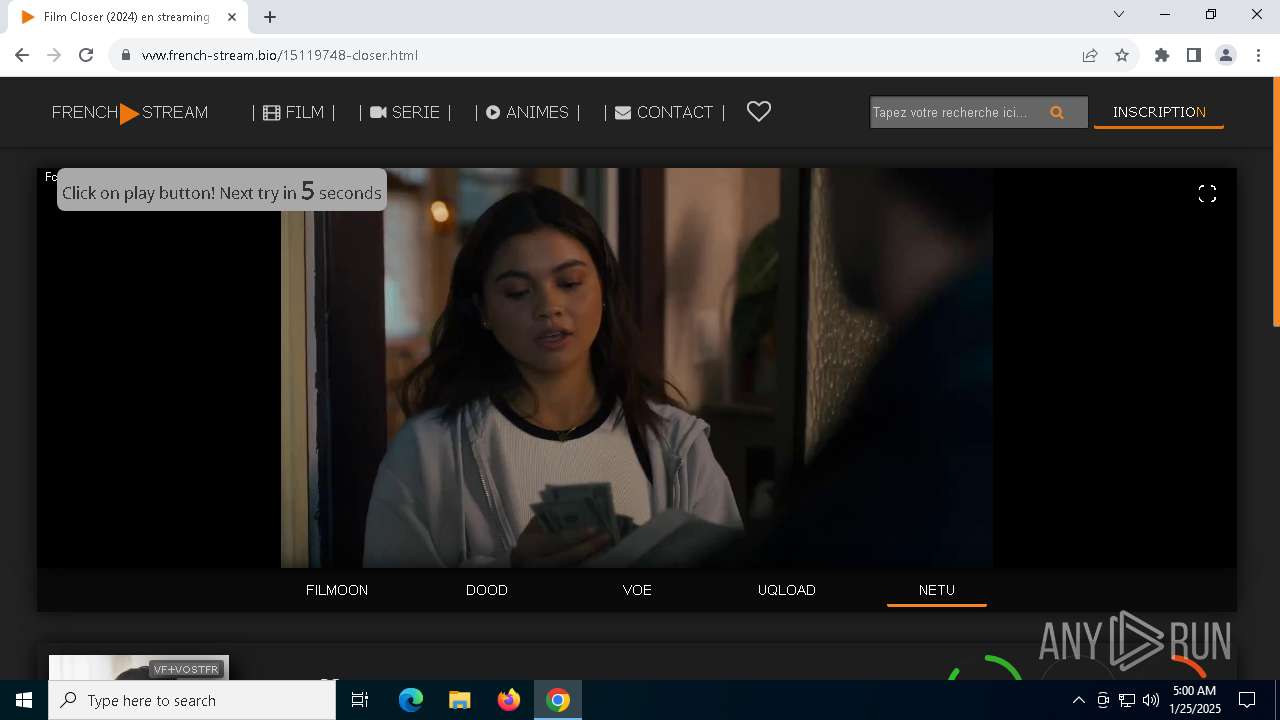Open network status tray icon
1280x720 pixels.
[1126, 700]
